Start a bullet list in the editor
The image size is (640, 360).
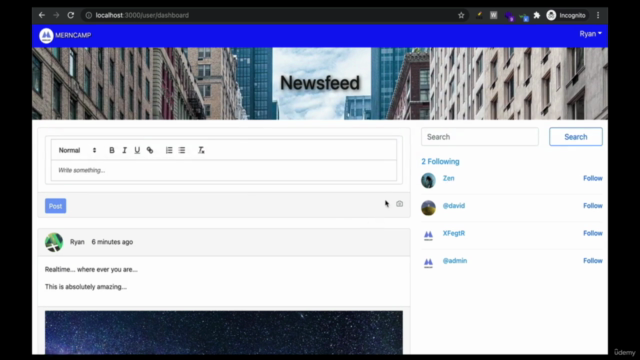[x=182, y=150]
